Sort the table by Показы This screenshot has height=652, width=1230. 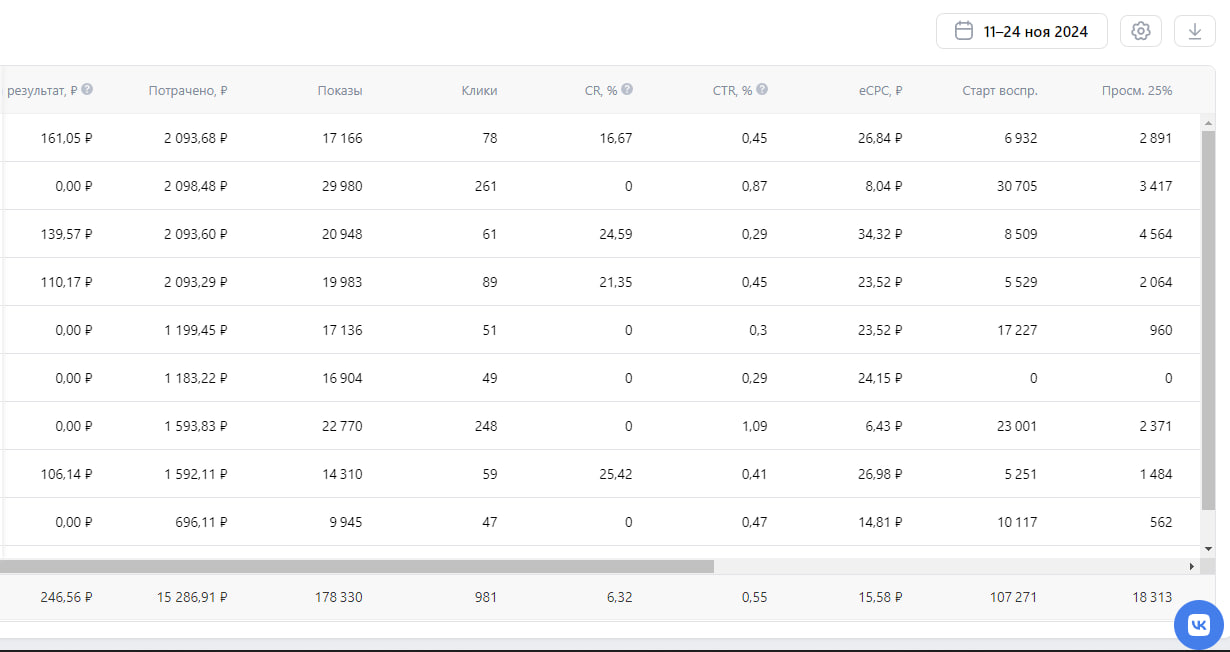tap(340, 91)
